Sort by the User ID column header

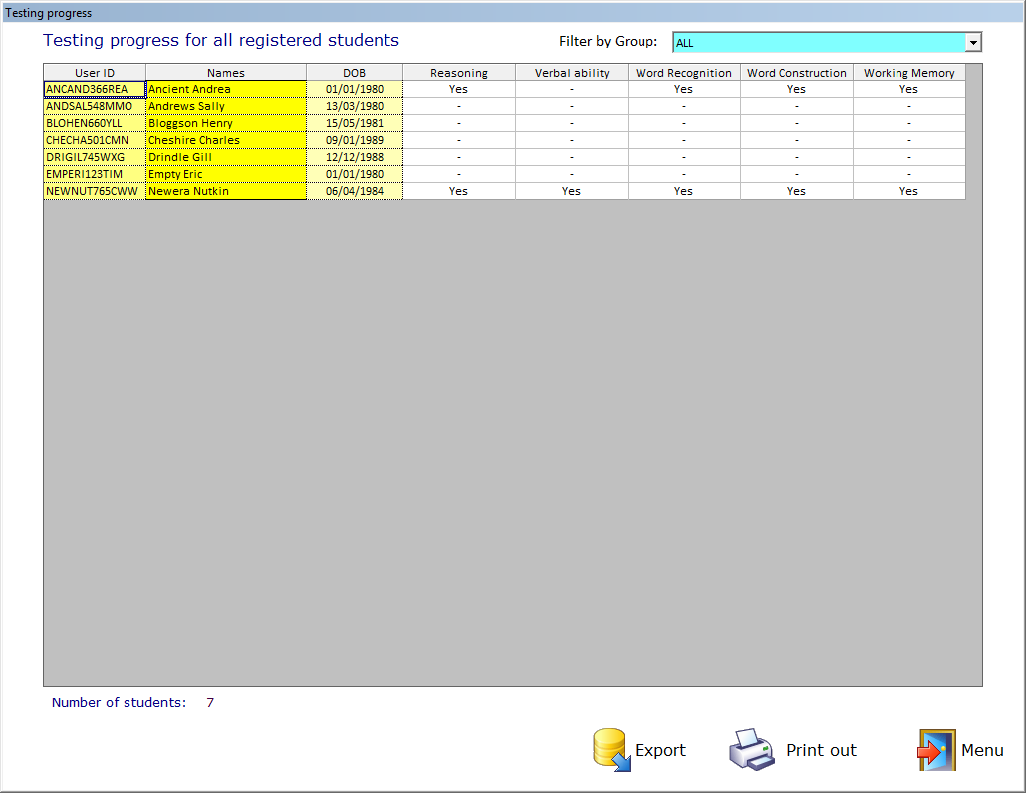[95, 73]
